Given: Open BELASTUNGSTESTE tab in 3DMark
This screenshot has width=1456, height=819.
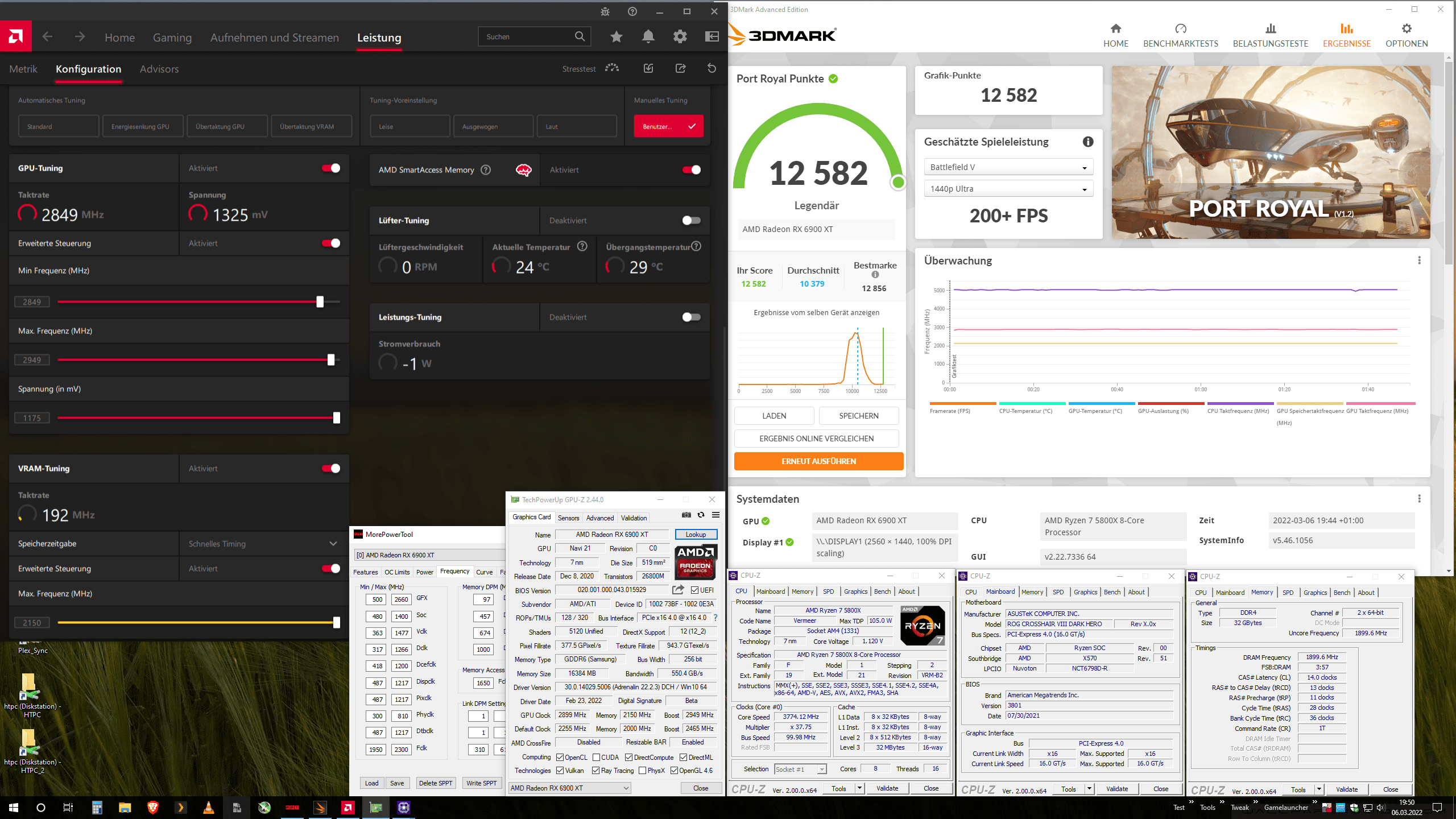Looking at the screenshot, I should point(1270,36).
